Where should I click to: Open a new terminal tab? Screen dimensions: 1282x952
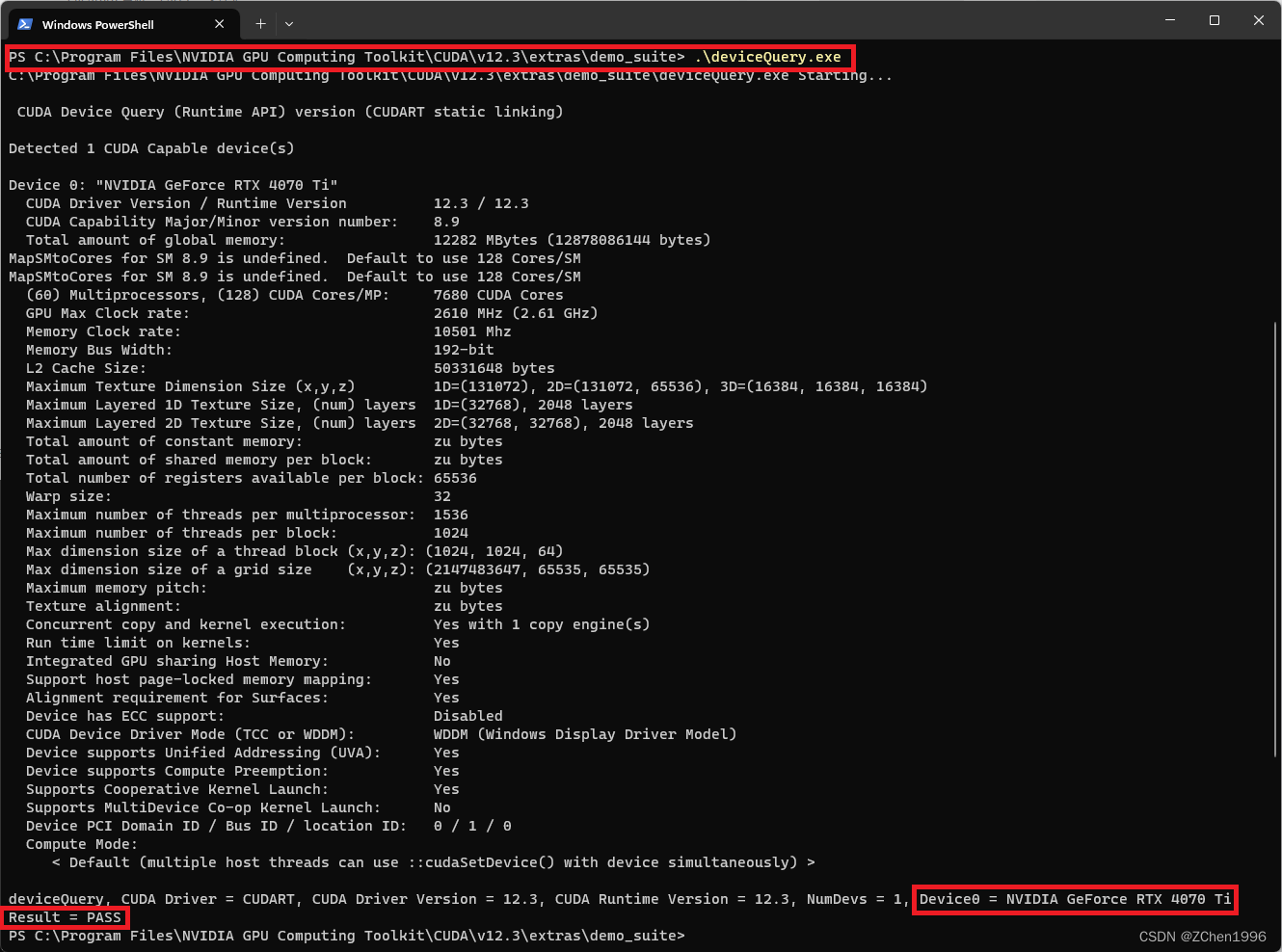260,24
